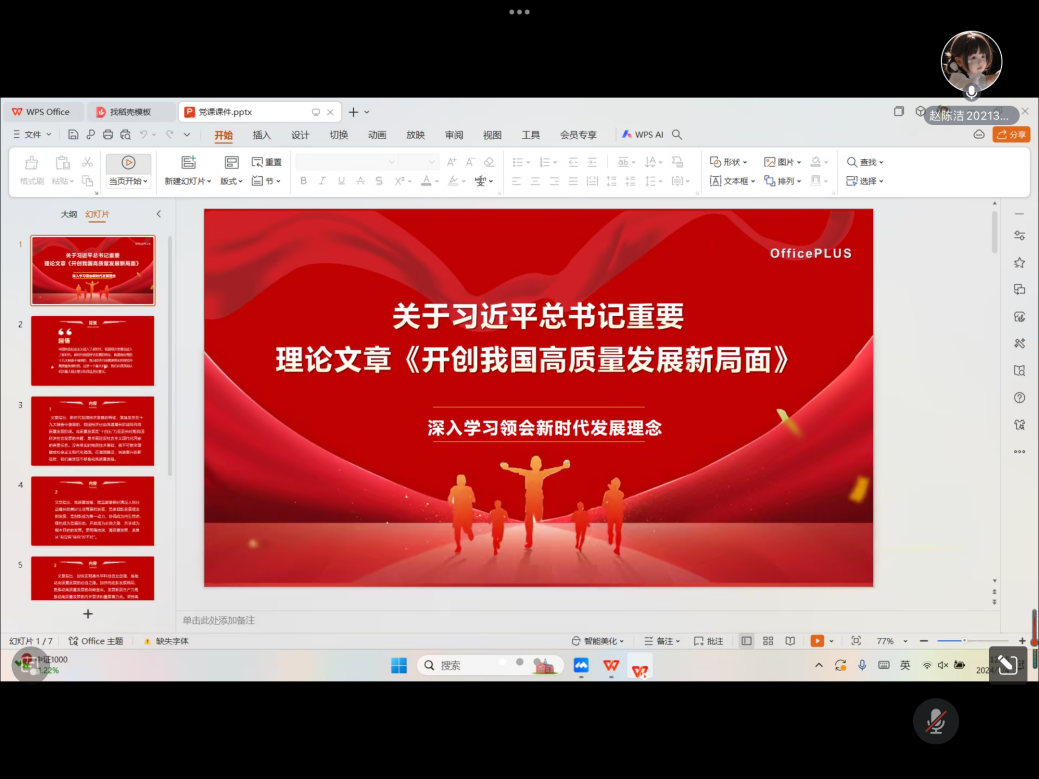Click the save icon in quick access toolbar
1039x779 pixels.
click(x=74, y=135)
